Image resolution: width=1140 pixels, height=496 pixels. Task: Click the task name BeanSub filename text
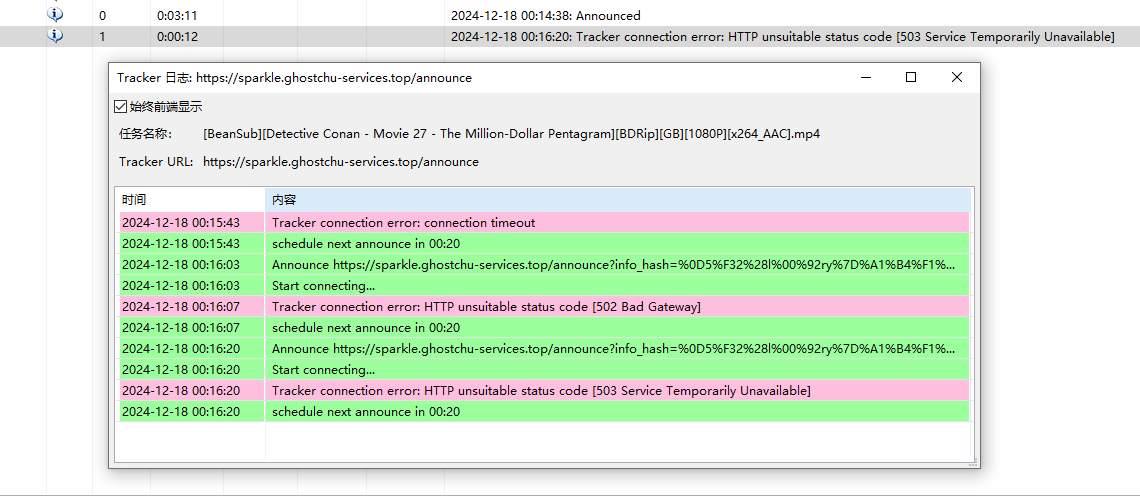[511, 134]
